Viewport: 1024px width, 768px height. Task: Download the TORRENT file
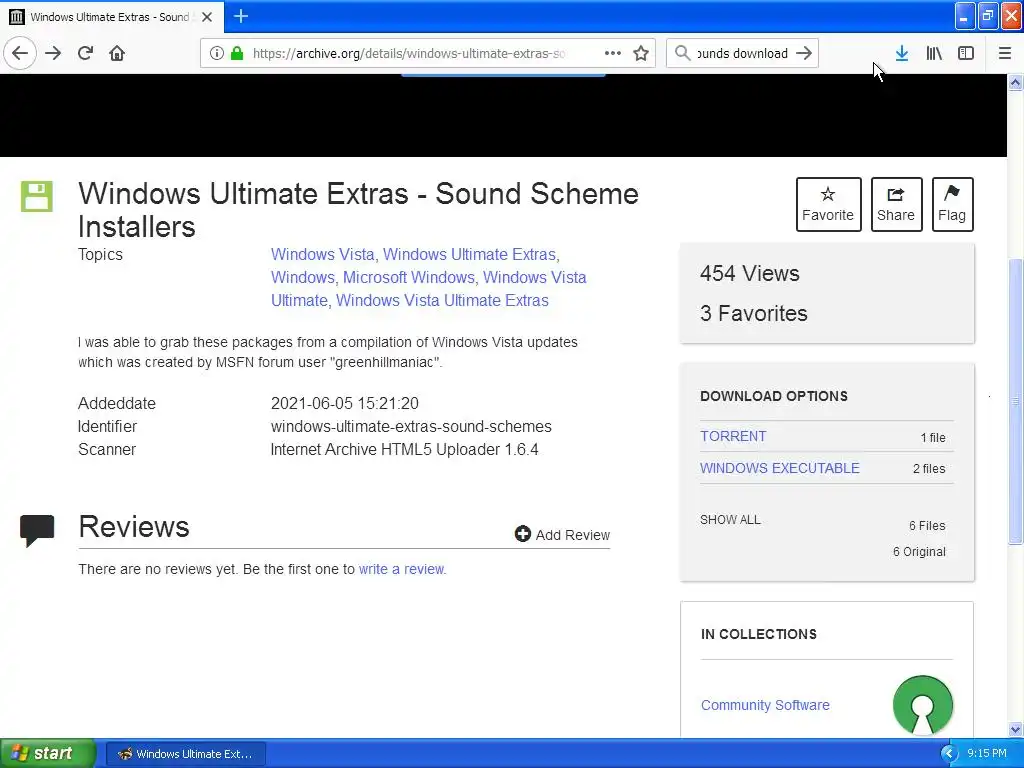point(733,436)
